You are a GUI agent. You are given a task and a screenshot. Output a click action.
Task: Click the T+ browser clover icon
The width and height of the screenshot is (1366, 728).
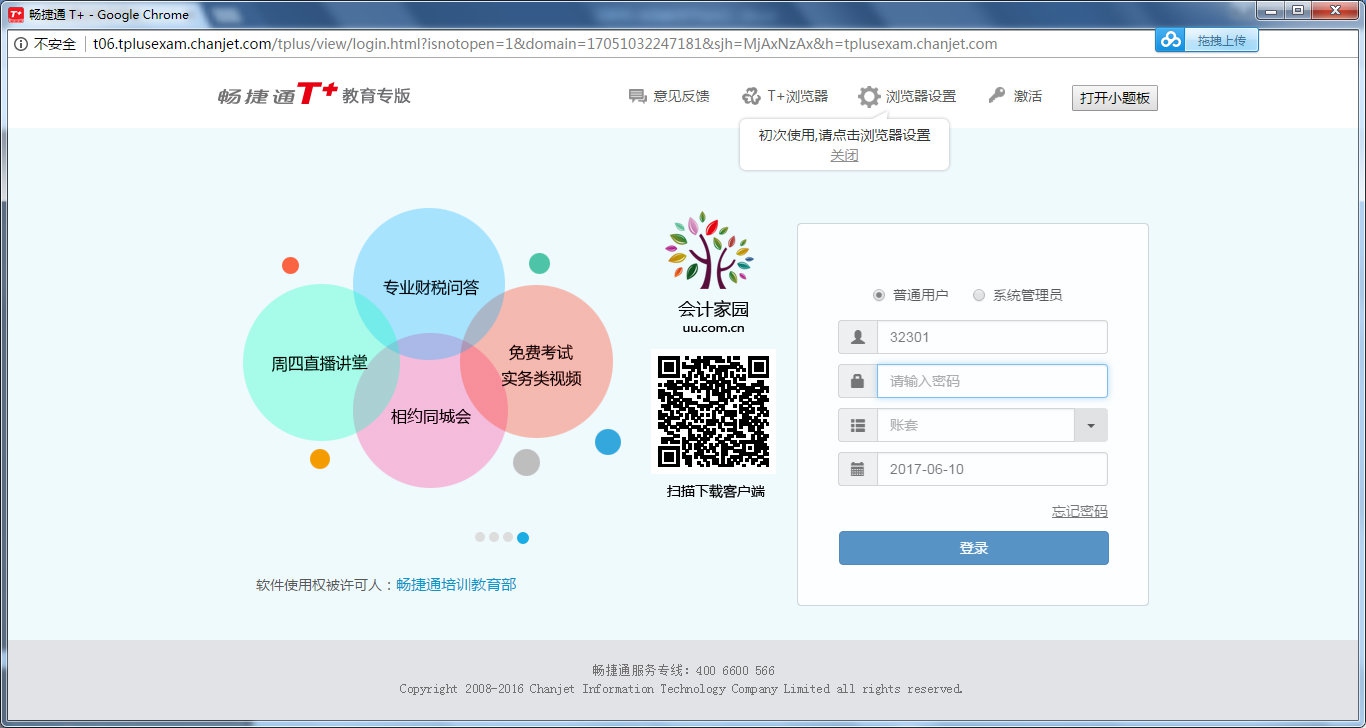[751, 96]
